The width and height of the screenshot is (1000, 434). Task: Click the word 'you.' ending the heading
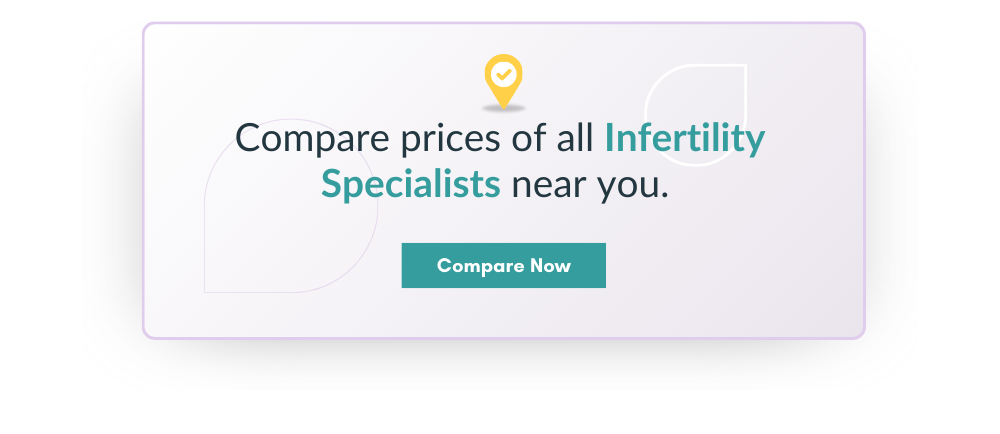[633, 187]
